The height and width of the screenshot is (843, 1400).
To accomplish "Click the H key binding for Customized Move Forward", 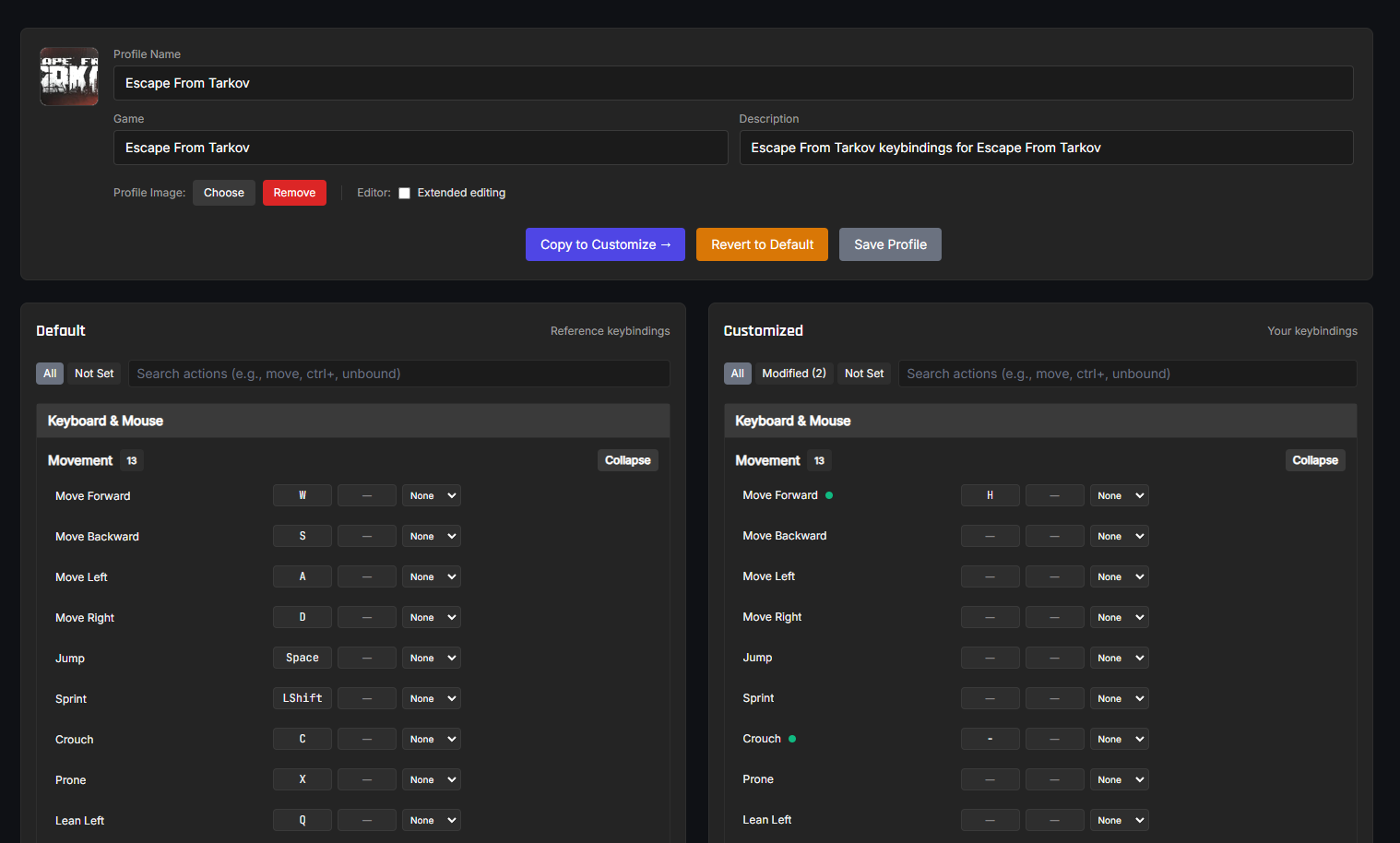I will (991, 495).
